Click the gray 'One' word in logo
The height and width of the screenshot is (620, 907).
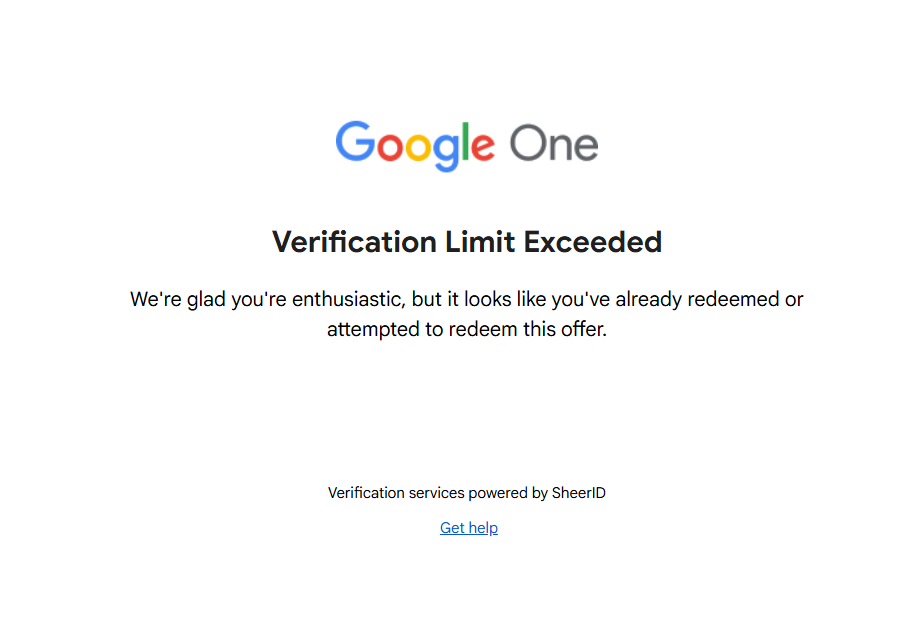pyautogui.click(x=554, y=144)
